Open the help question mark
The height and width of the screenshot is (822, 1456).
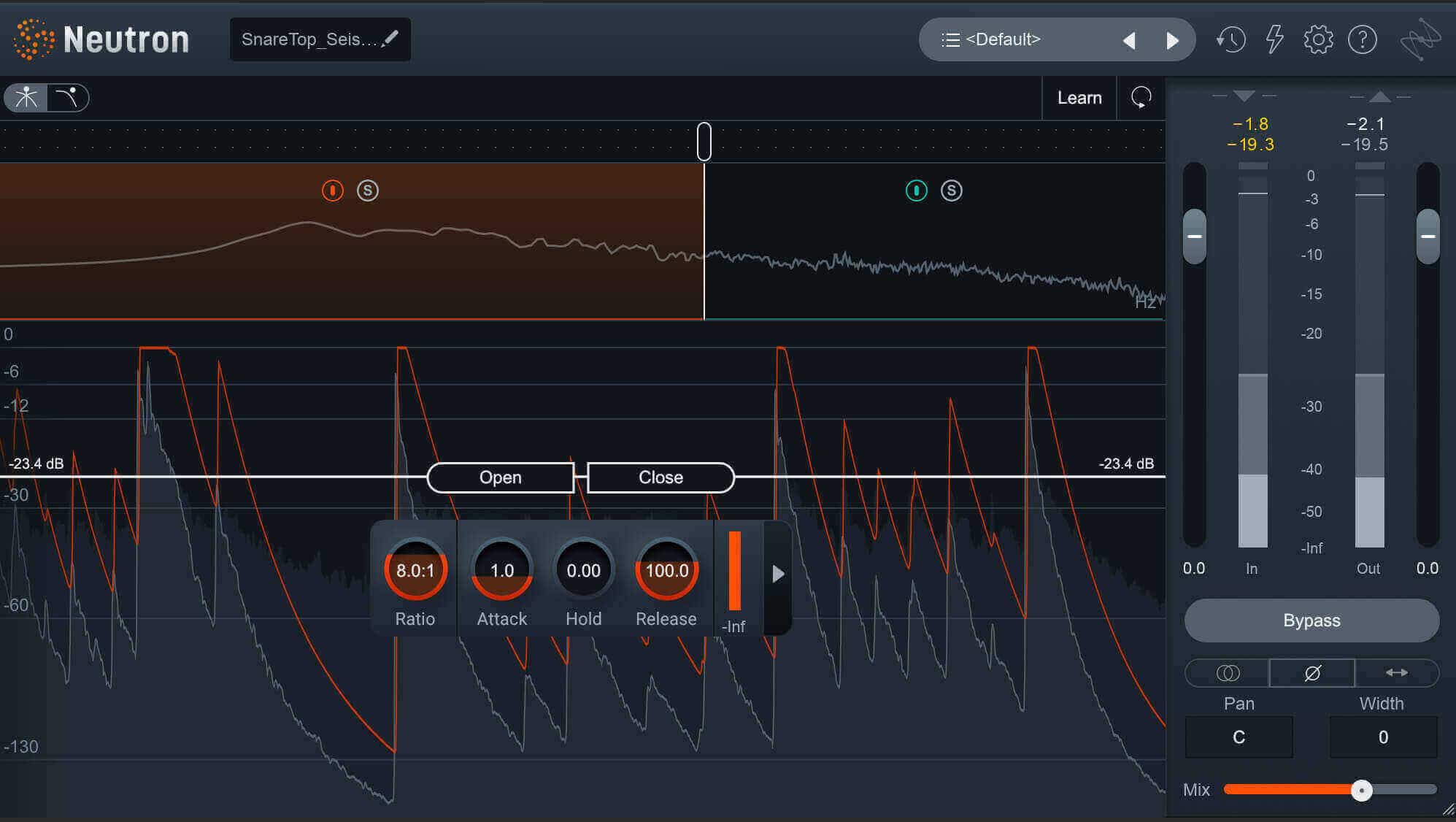point(1363,39)
